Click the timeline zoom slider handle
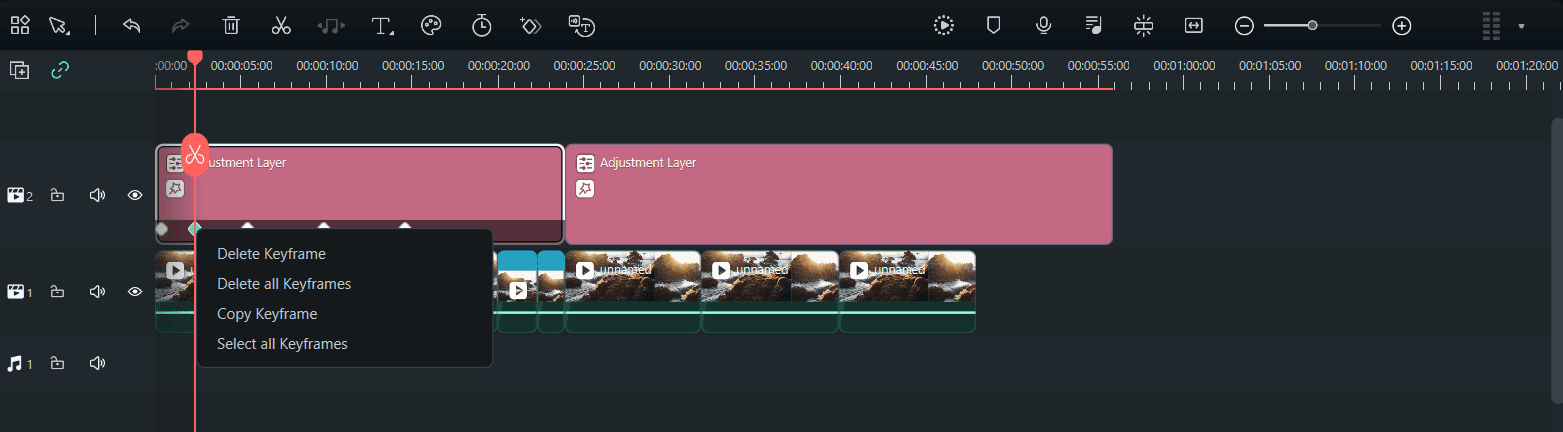The image size is (1563, 432). click(x=1312, y=26)
